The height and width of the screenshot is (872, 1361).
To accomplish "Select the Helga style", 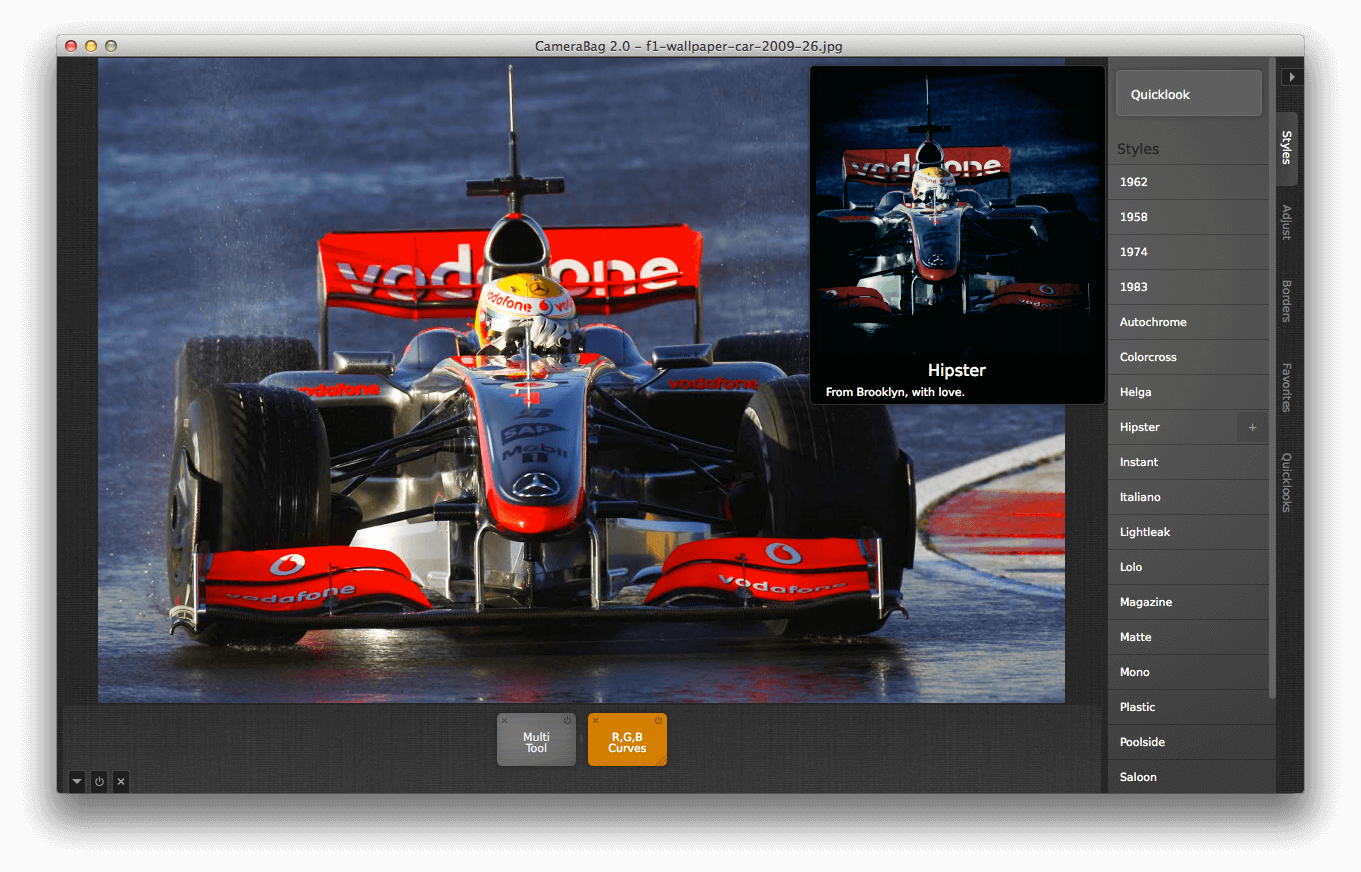I will 1188,392.
